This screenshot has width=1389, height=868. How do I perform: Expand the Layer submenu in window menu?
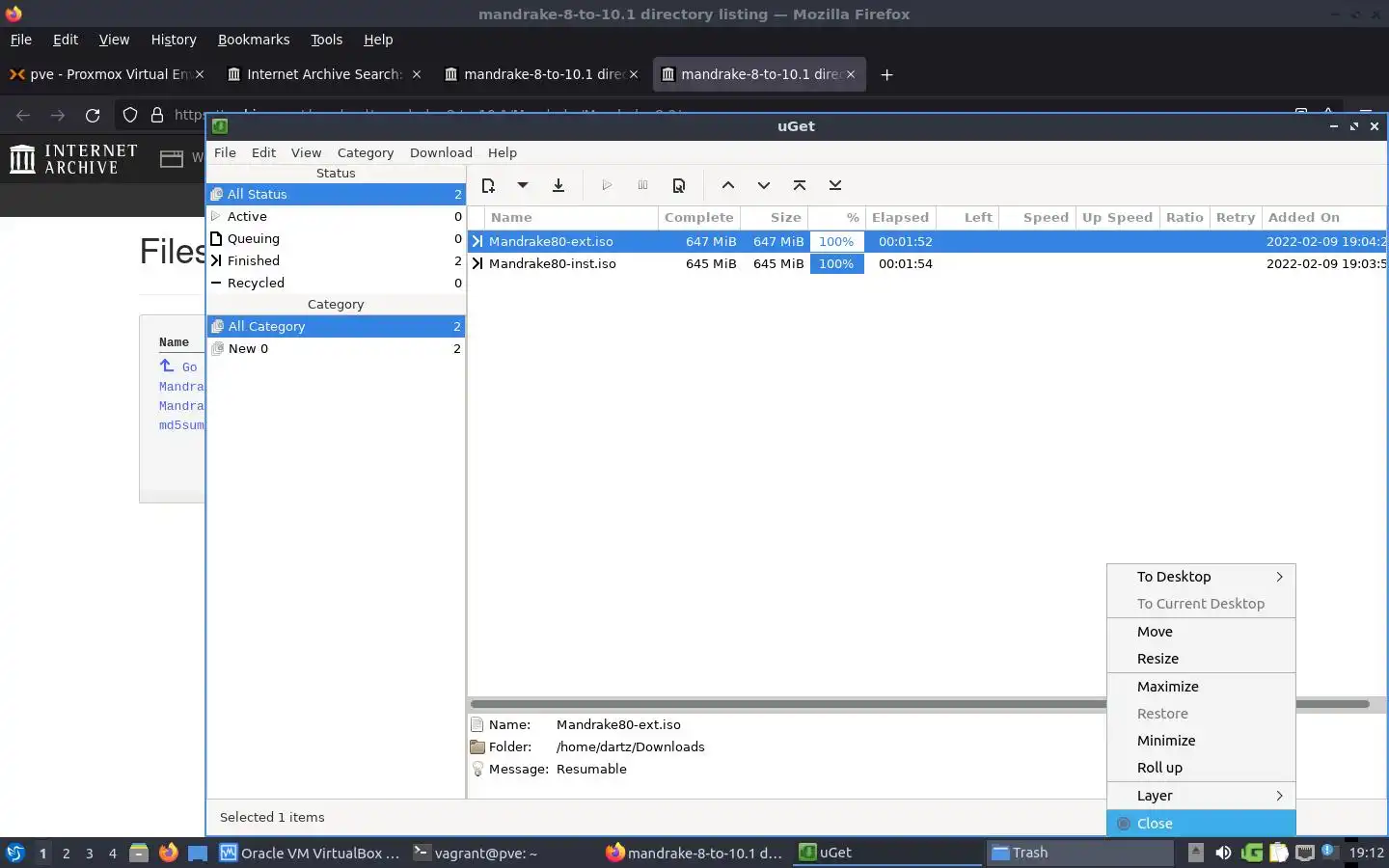pyautogui.click(x=1201, y=796)
